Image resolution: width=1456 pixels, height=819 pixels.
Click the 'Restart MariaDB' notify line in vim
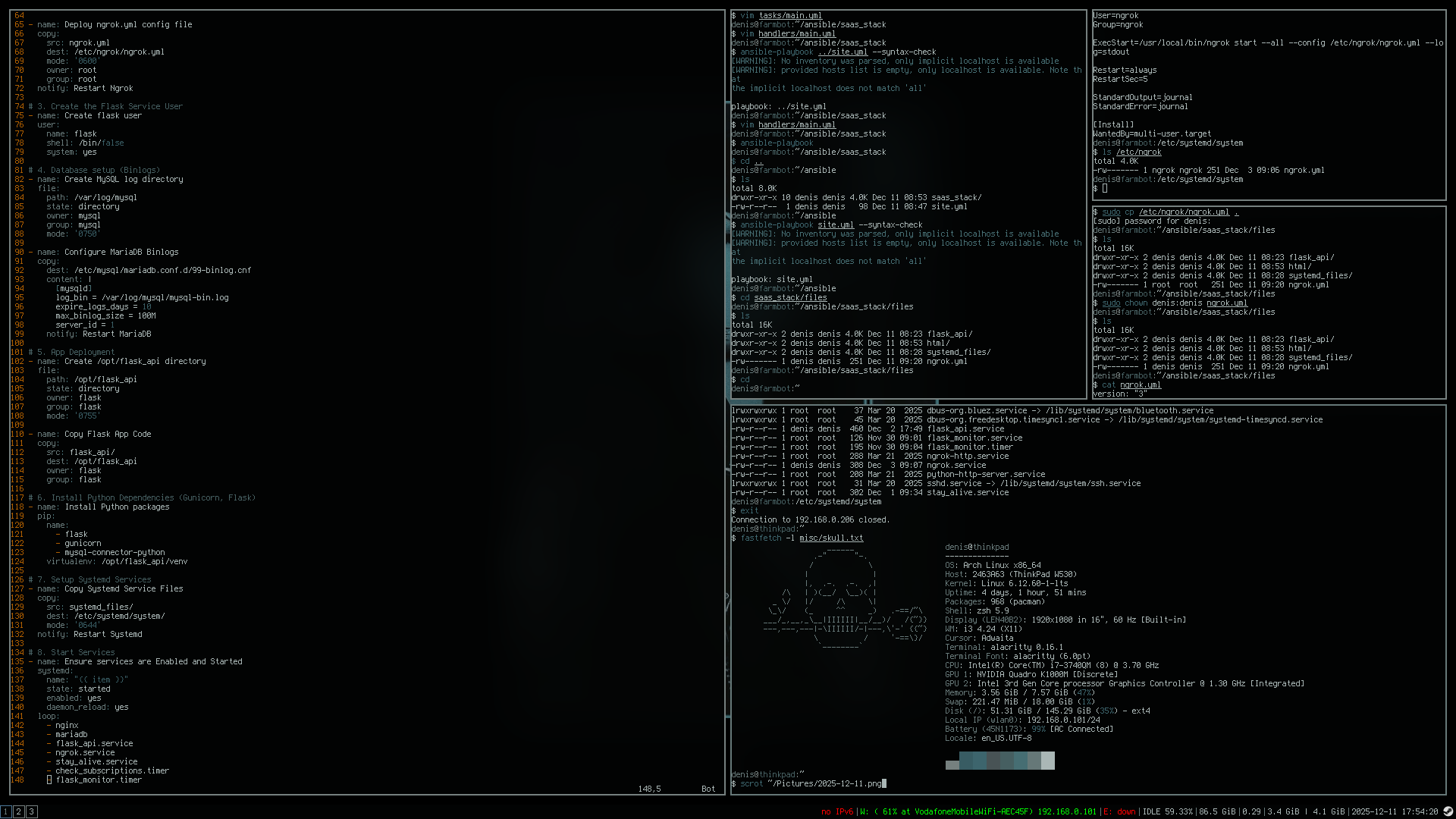[x=116, y=334]
